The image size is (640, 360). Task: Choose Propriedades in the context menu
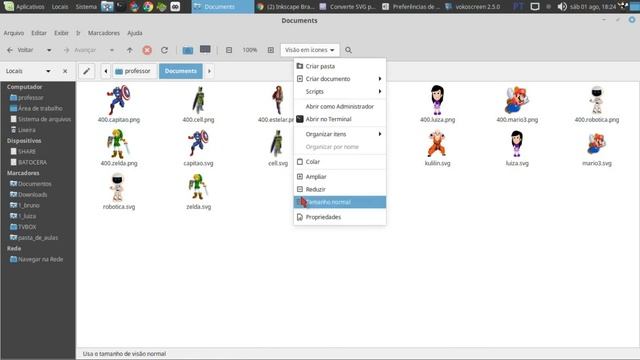(x=340, y=217)
